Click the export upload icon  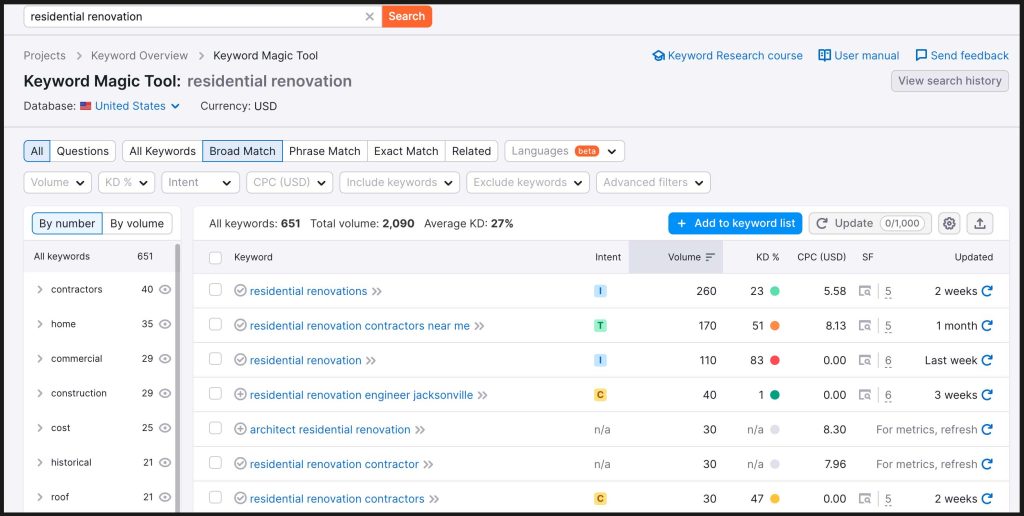tap(980, 223)
